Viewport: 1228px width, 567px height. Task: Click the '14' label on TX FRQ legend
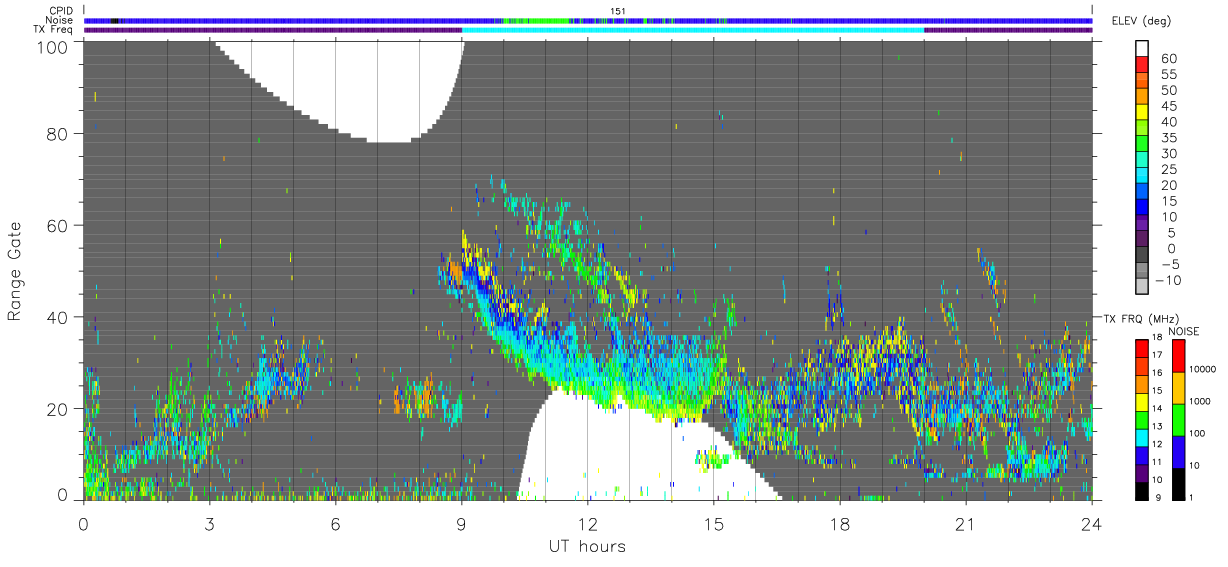[1158, 409]
